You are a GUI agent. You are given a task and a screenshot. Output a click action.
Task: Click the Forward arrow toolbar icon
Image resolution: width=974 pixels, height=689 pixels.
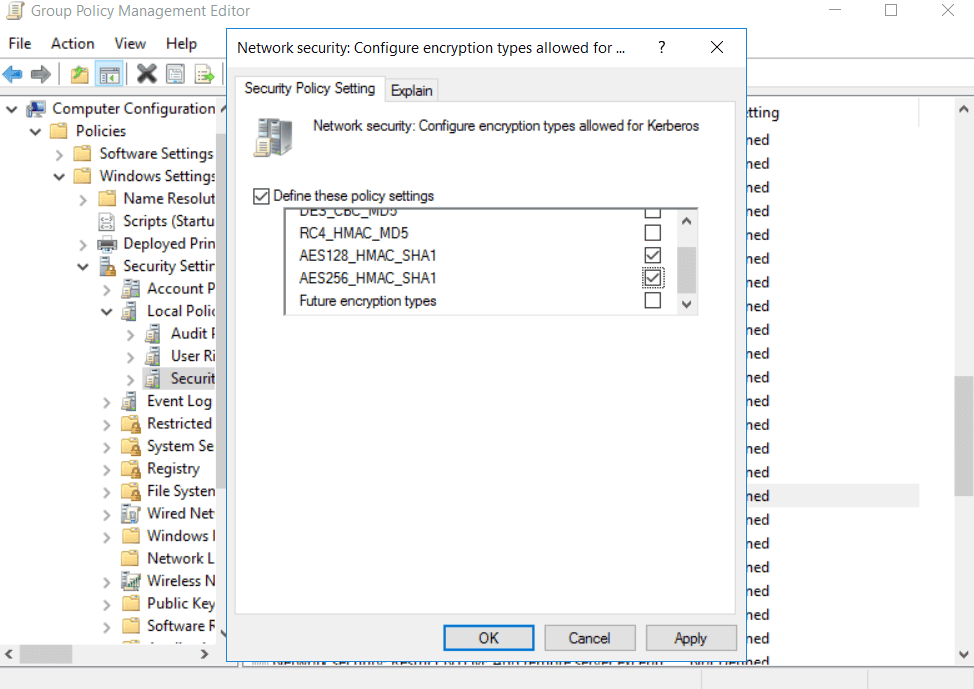[41, 75]
